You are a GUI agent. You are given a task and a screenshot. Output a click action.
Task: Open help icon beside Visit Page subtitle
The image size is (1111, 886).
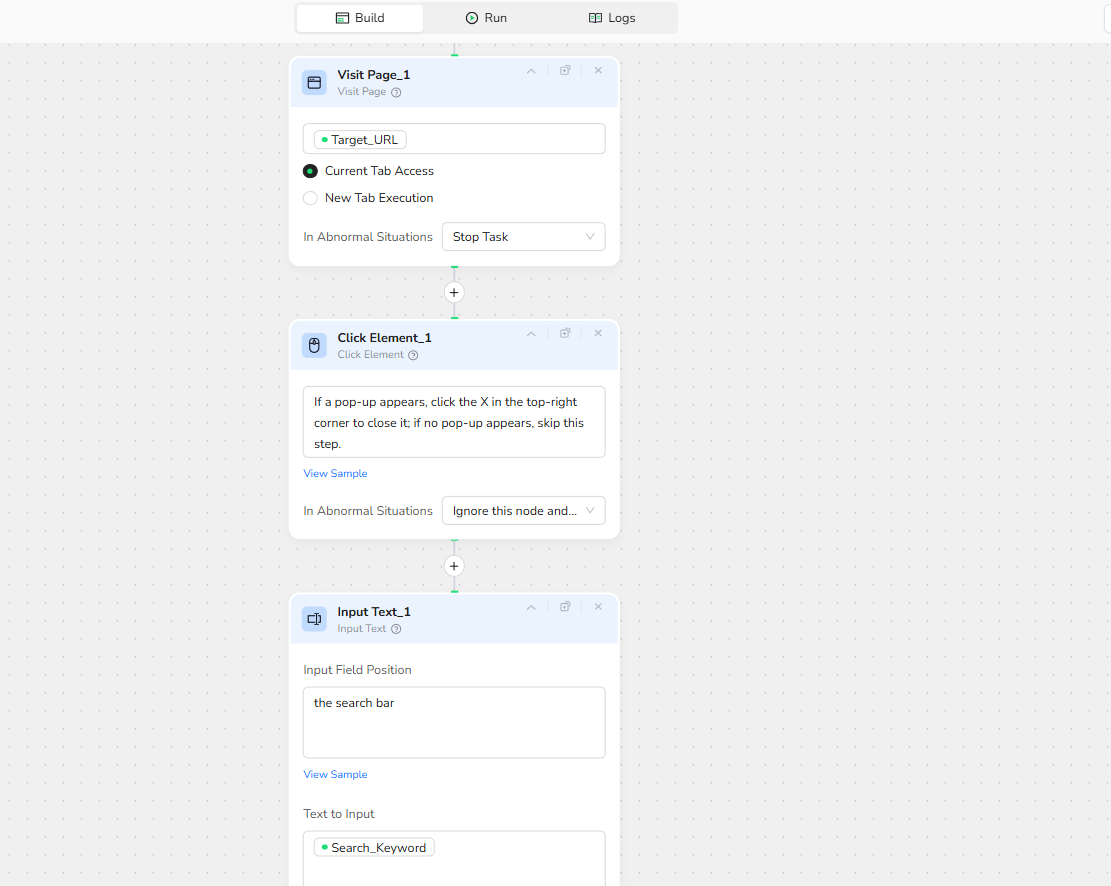396,92
